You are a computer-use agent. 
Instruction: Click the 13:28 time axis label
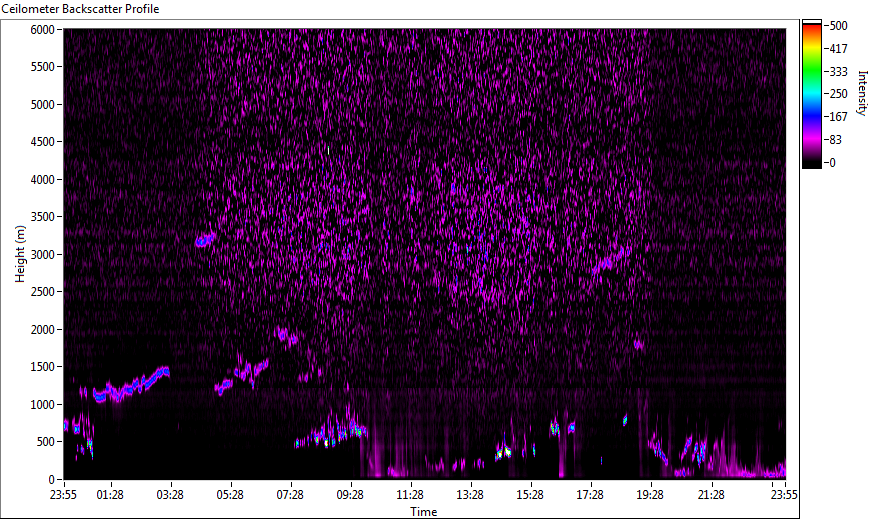pos(470,495)
